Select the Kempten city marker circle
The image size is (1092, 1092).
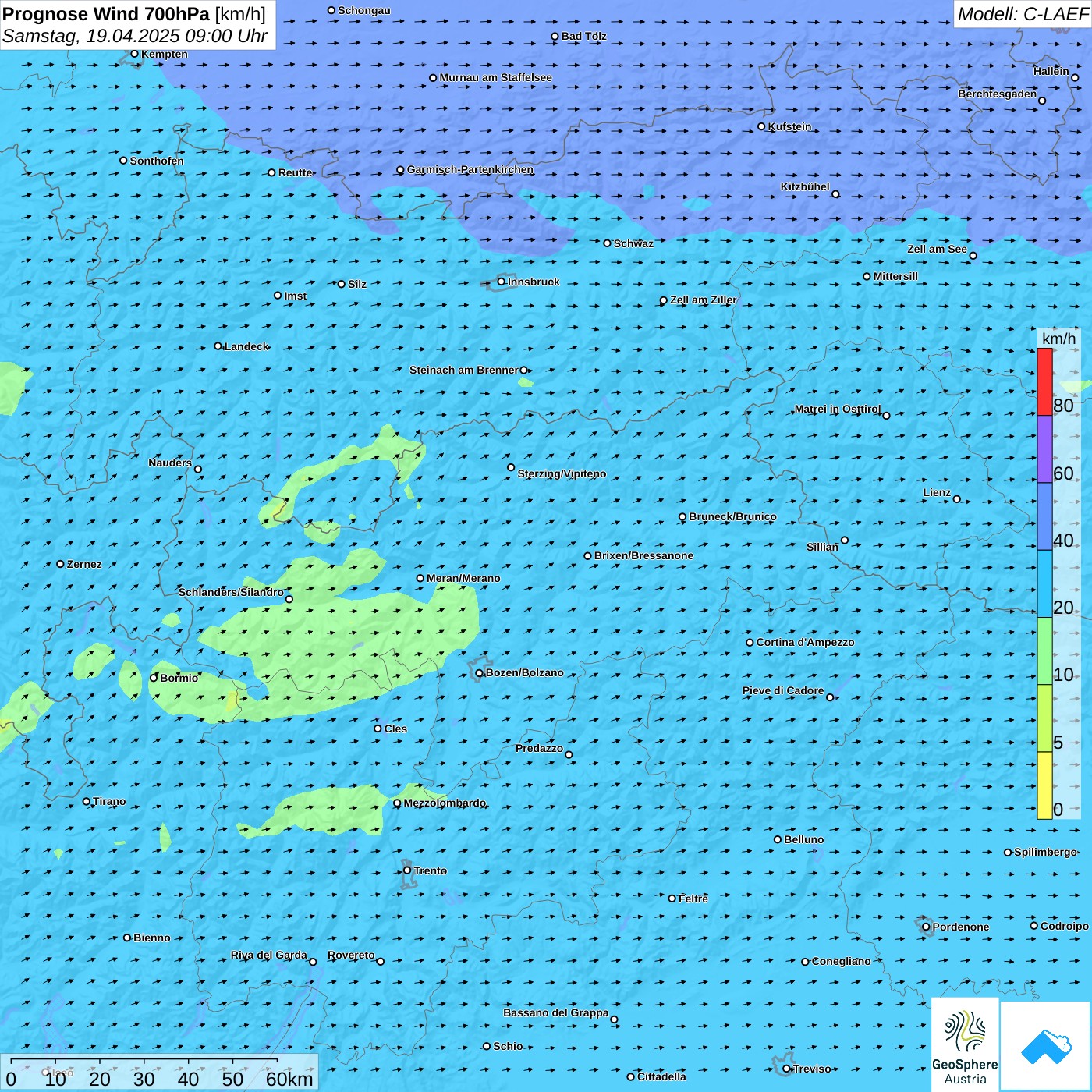coord(134,54)
